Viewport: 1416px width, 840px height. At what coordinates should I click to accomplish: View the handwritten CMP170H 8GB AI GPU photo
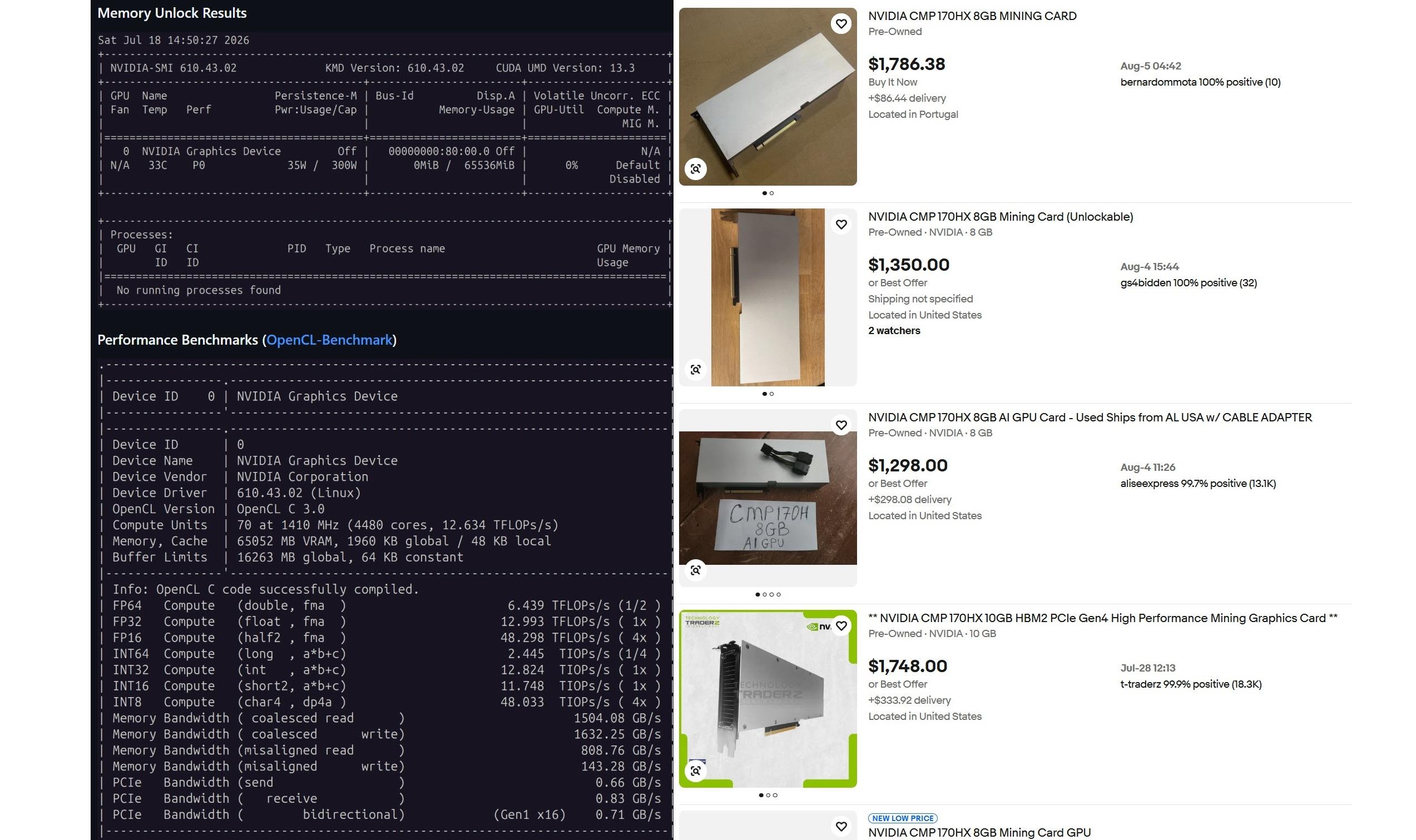point(768,498)
